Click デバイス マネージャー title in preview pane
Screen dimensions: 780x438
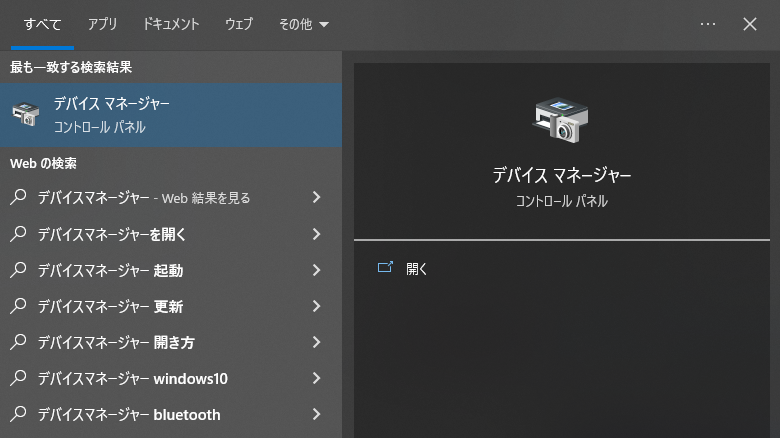coord(562,175)
